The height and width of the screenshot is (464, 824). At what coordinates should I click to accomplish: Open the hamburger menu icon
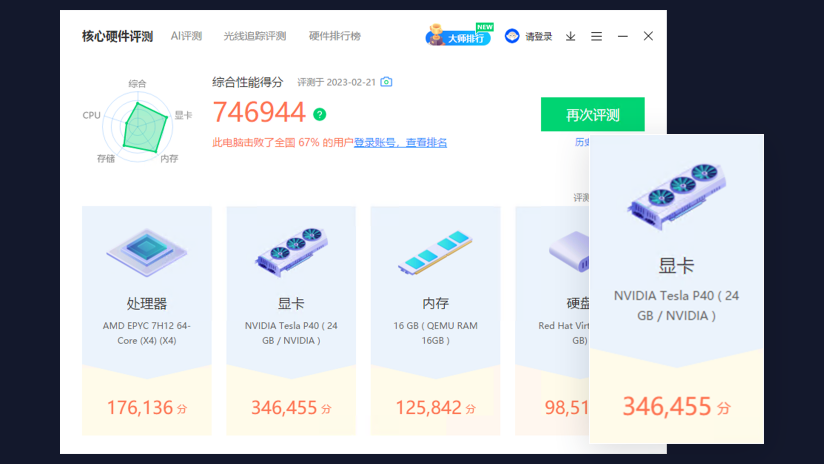pos(596,36)
